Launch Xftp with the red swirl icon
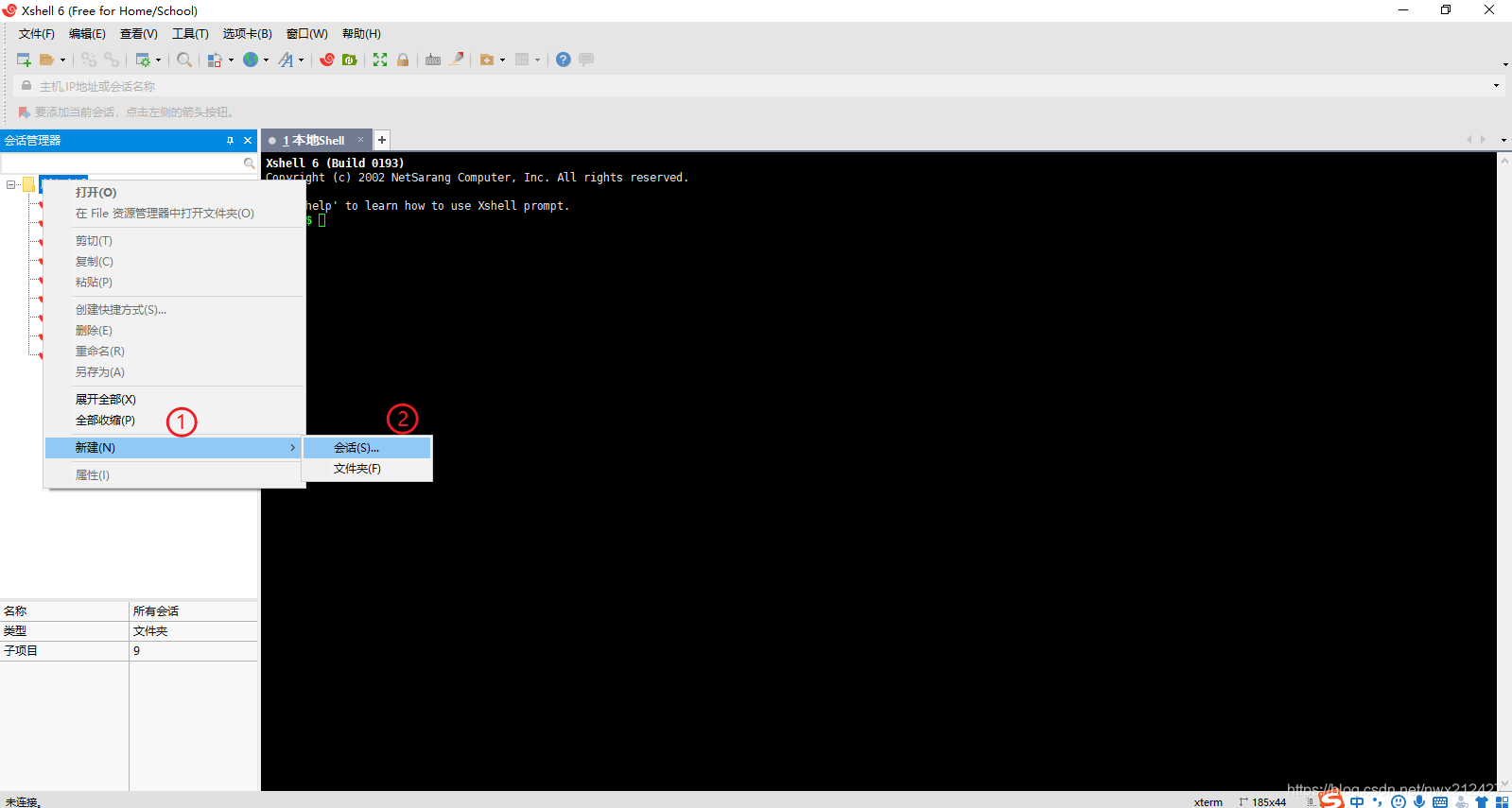Screen dimensions: 1512x808 click(327, 60)
